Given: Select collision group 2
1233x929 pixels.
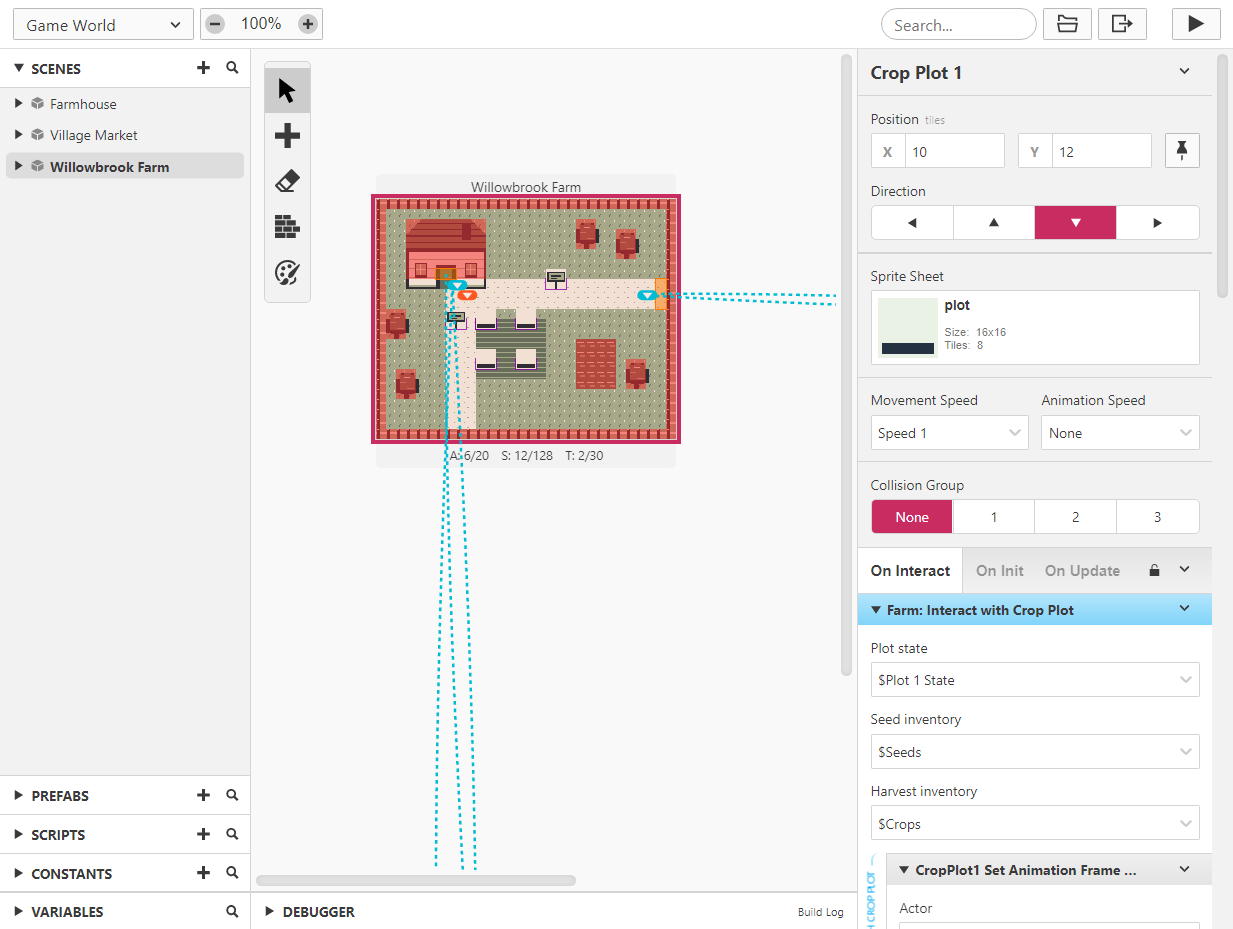Looking at the screenshot, I should pyautogui.click(x=1075, y=517).
